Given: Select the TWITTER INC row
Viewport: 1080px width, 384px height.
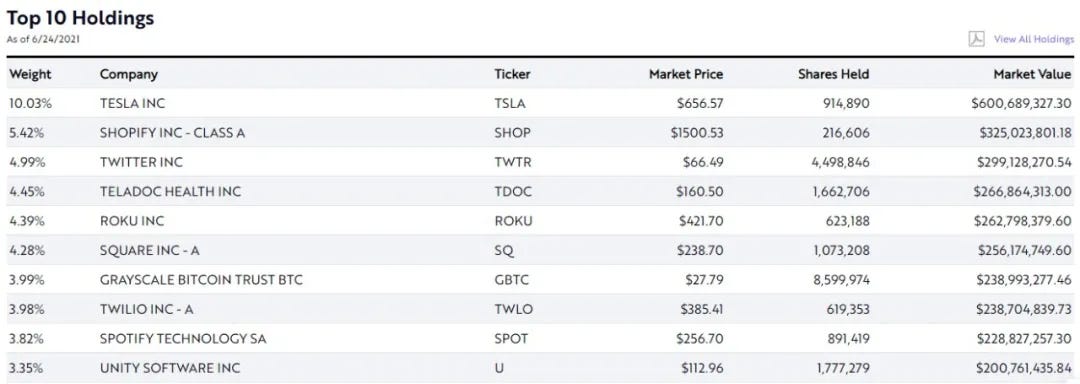Looking at the screenshot, I should pyautogui.click(x=540, y=162).
